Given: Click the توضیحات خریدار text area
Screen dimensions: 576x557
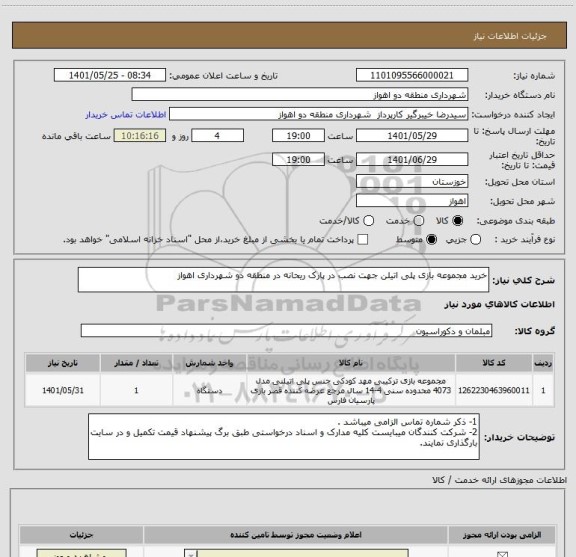Looking at the screenshot, I should point(284,436).
